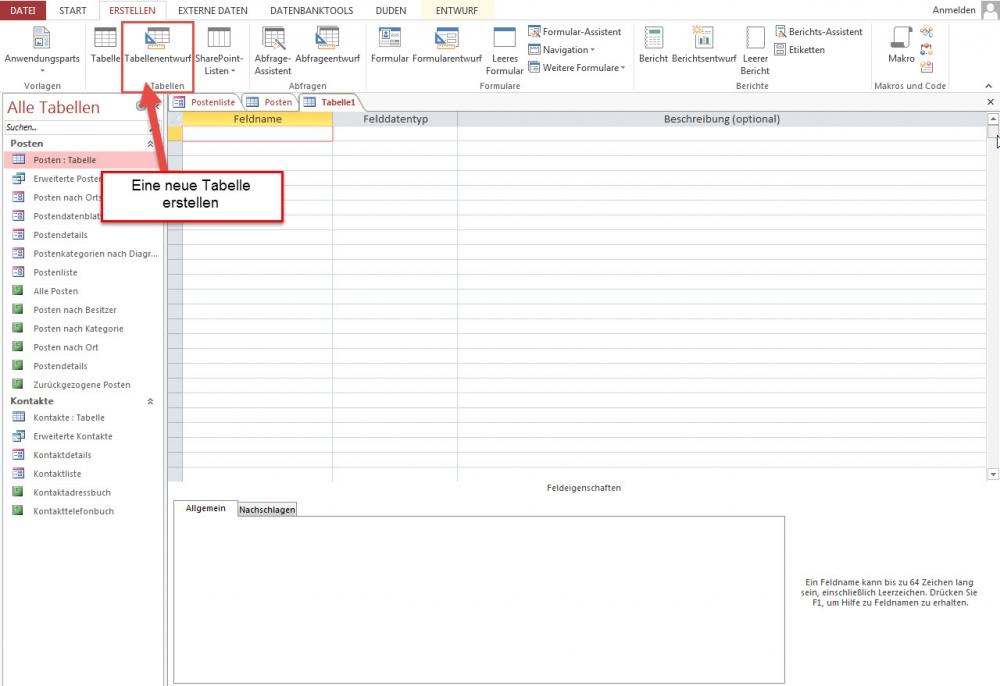This screenshot has width=1000, height=686.
Task: Click the grid scrollbar down arrow
Action: [x=992, y=474]
